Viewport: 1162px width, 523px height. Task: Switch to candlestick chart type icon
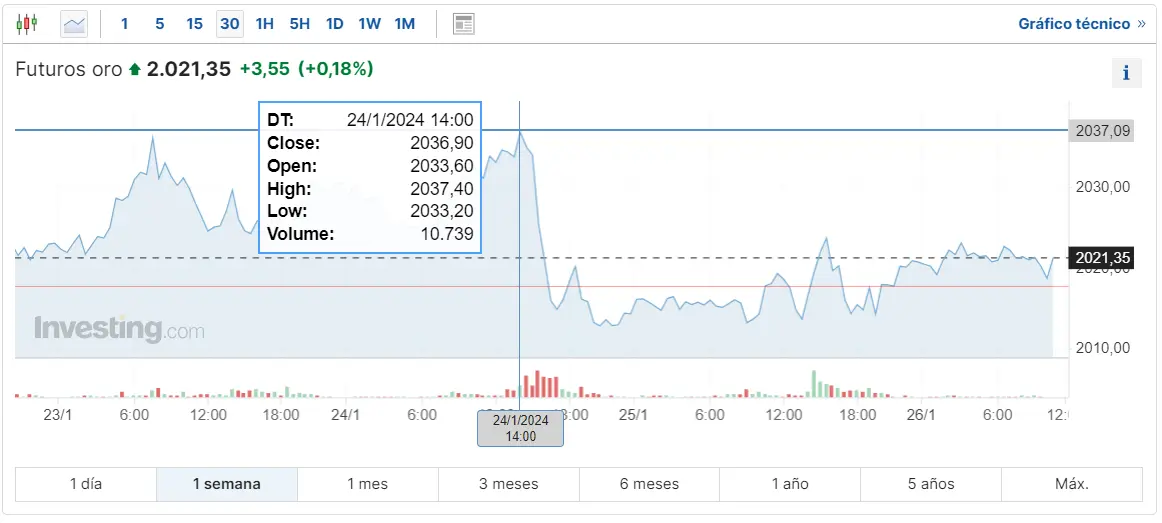click(x=27, y=23)
